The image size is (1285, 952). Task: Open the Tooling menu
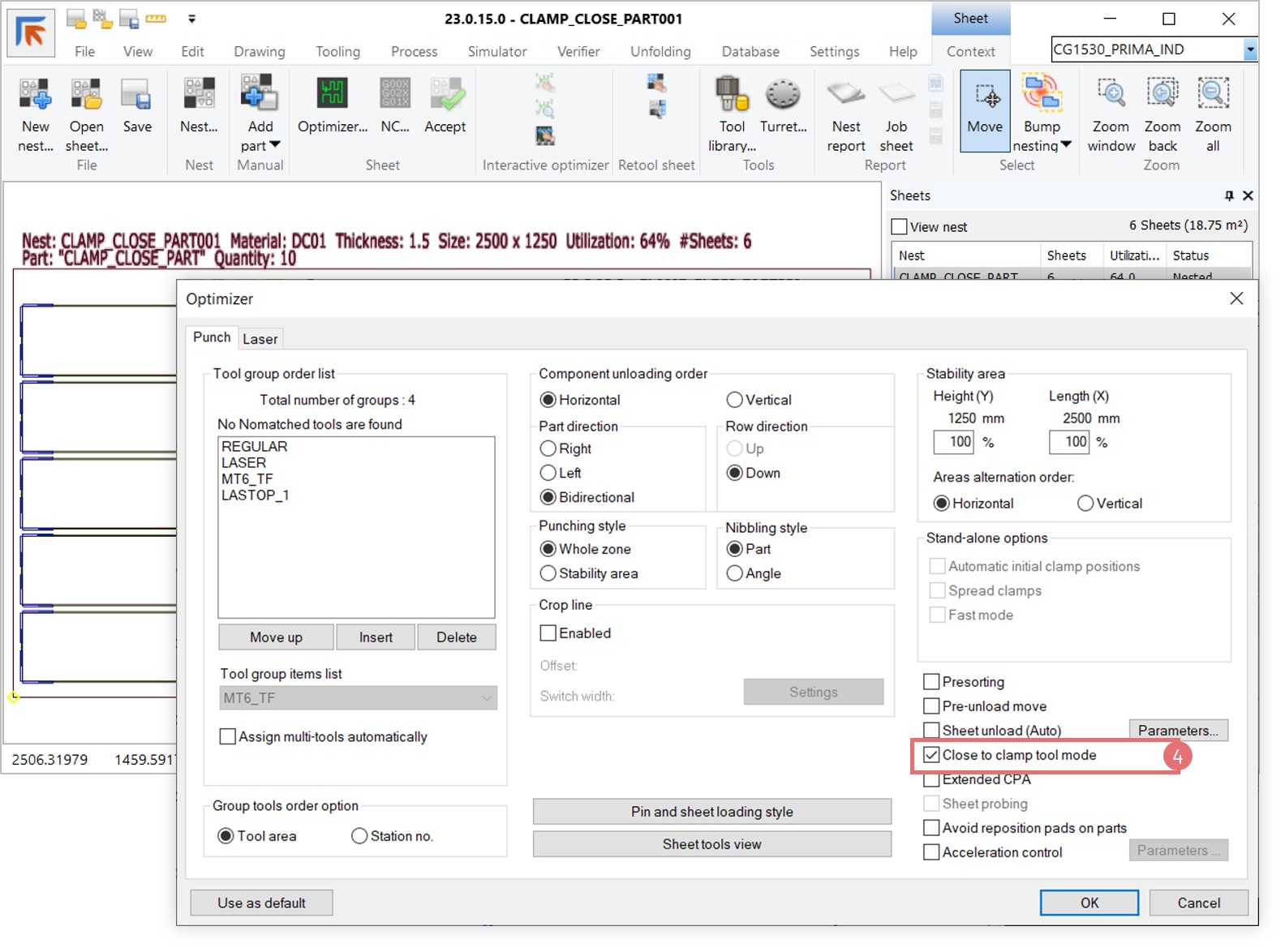[337, 51]
